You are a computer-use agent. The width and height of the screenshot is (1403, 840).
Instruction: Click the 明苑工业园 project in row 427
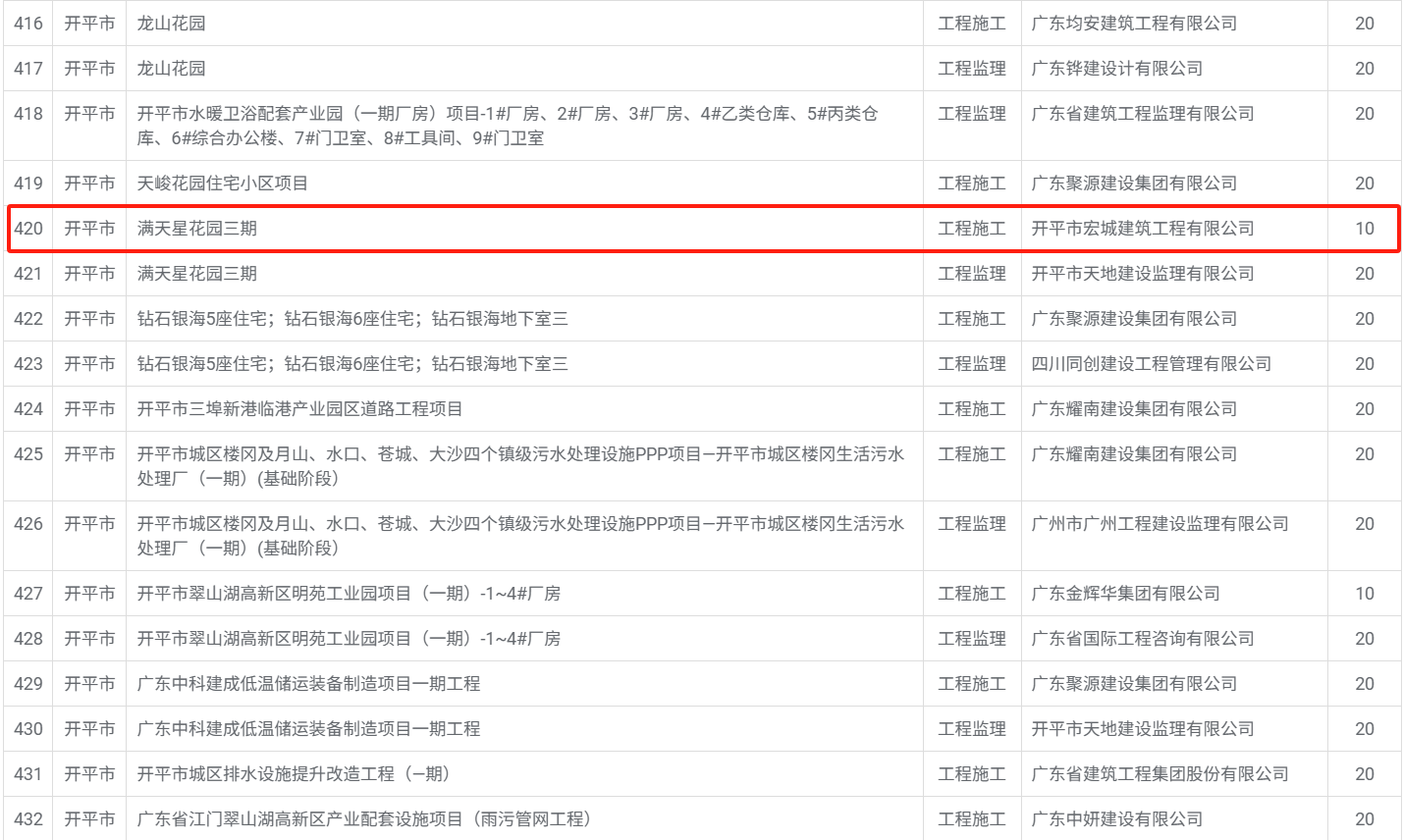pyautogui.click(x=350, y=594)
